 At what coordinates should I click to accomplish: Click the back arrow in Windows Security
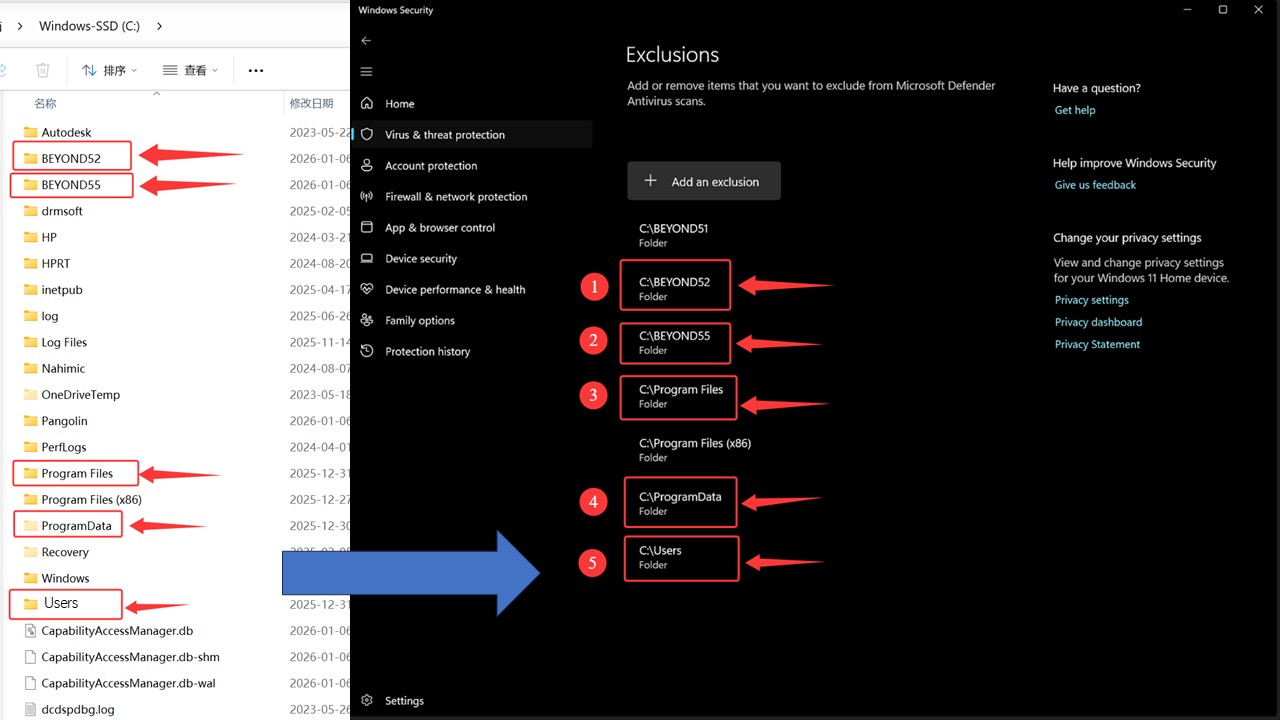[366, 41]
